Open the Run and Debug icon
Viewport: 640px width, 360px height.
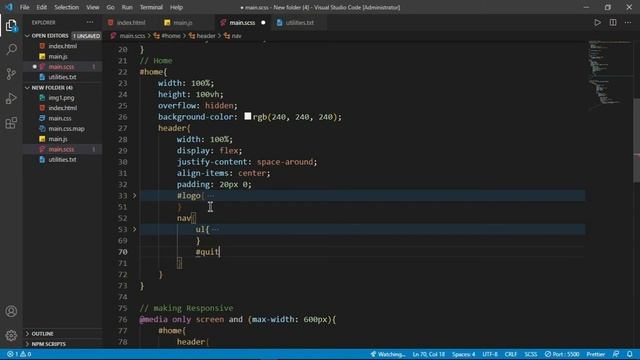(11, 98)
